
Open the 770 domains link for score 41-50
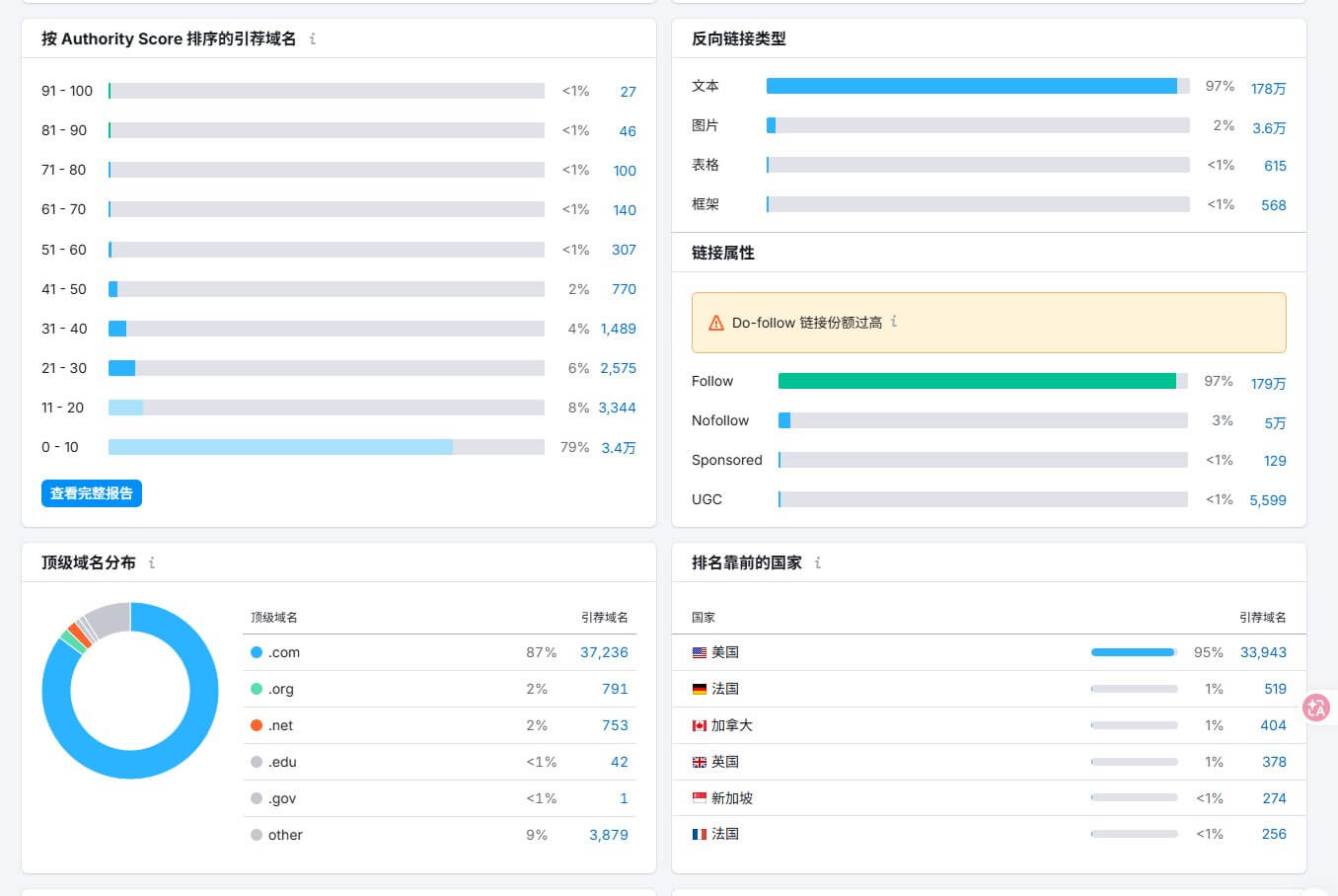coord(624,289)
